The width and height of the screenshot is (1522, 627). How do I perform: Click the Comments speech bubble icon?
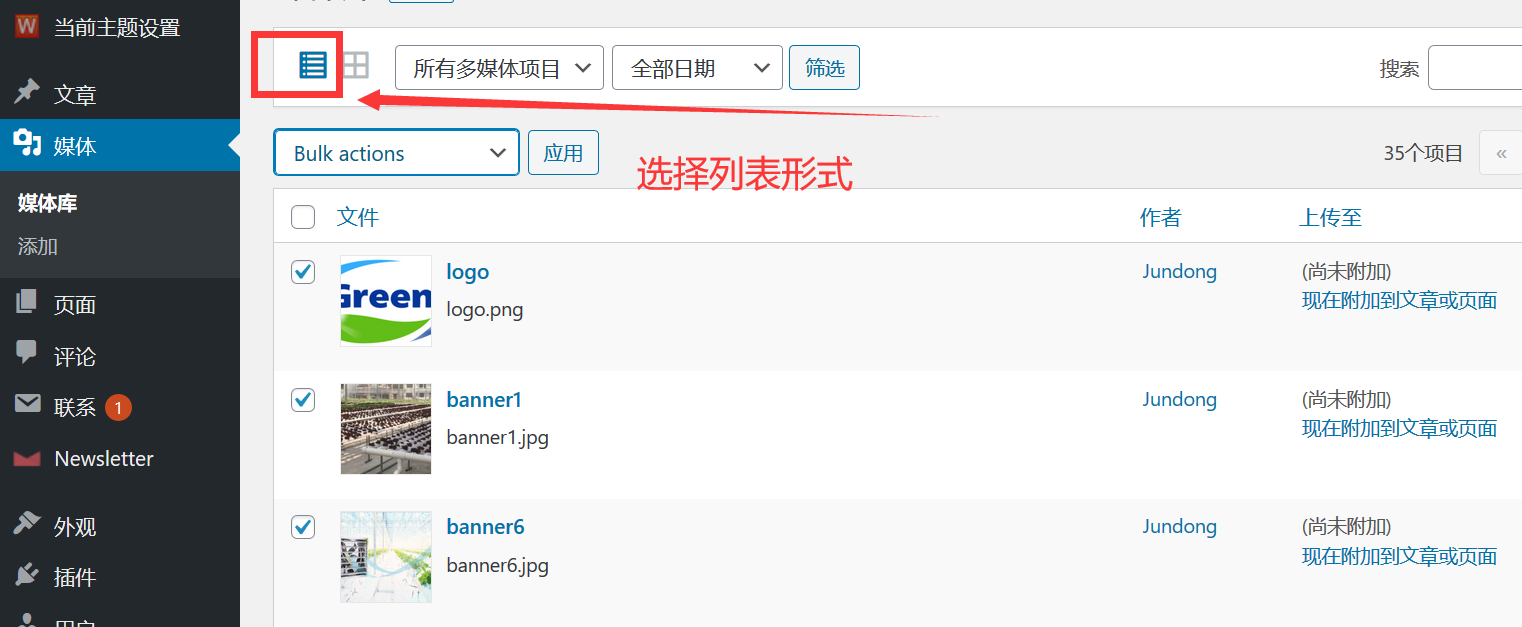(x=27, y=354)
